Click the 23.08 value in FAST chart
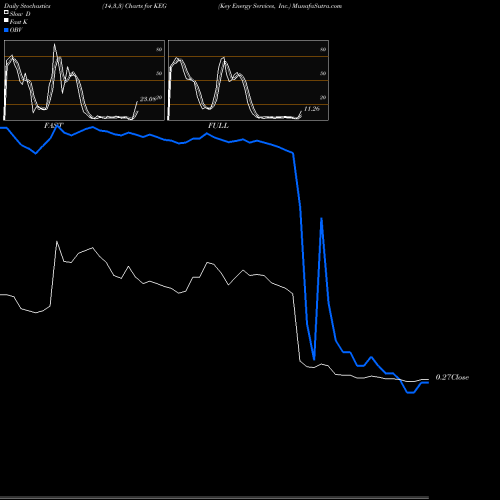The width and height of the screenshot is (500, 500). pos(148,99)
